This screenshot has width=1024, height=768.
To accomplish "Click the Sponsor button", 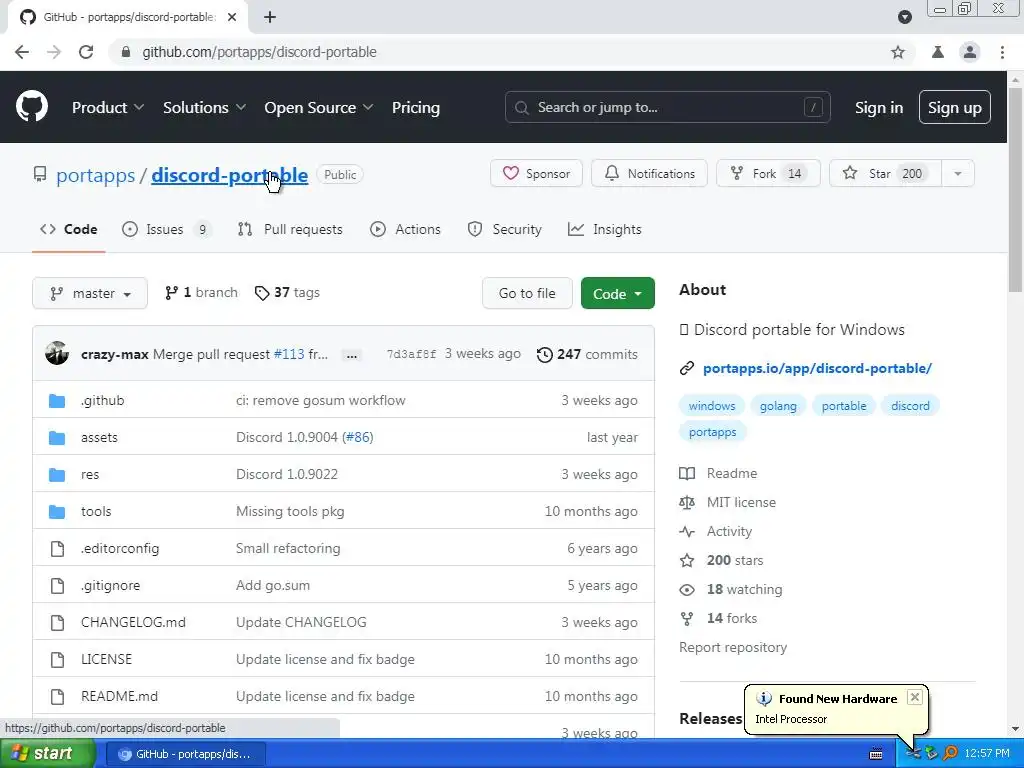I will (x=536, y=174).
